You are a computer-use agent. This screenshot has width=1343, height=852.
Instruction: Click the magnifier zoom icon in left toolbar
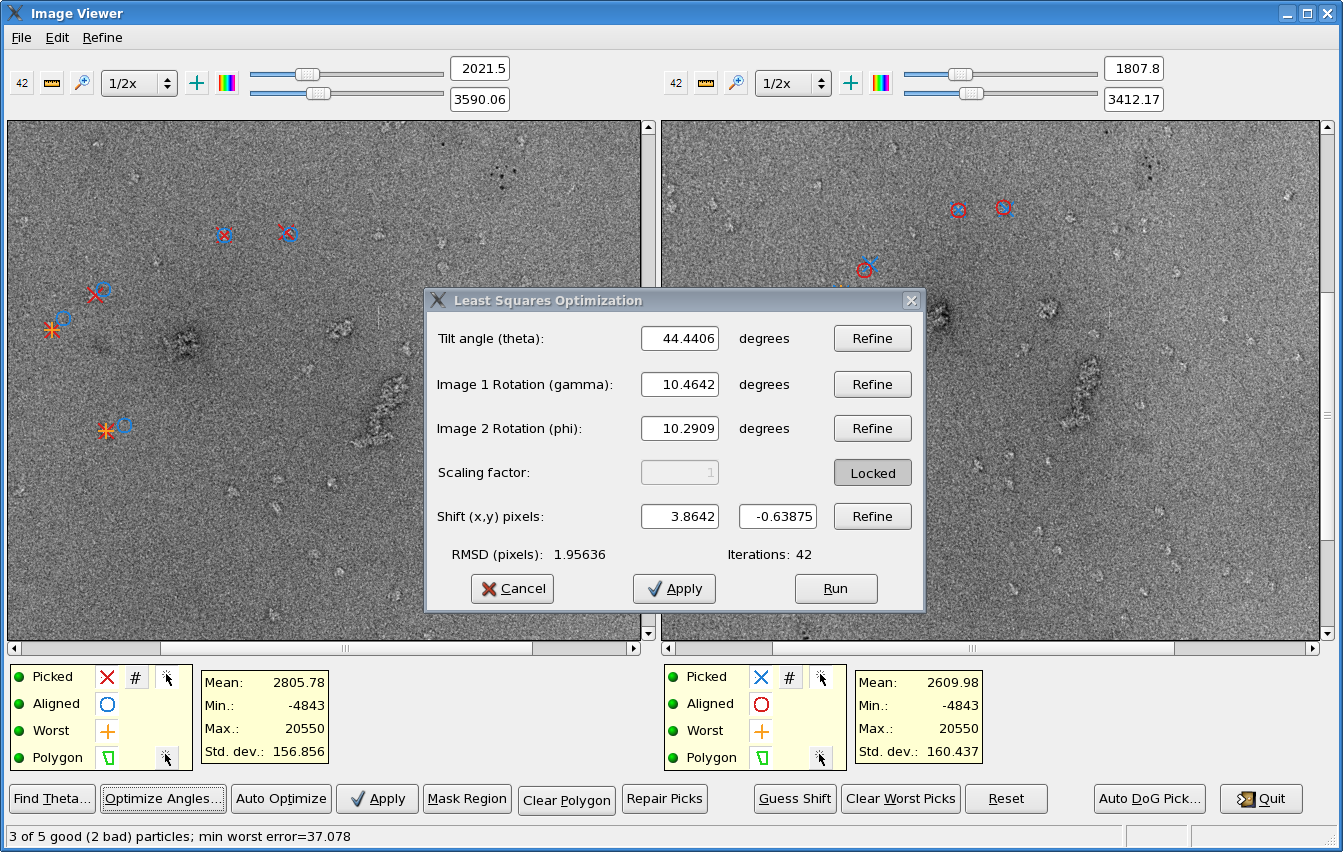(x=82, y=83)
